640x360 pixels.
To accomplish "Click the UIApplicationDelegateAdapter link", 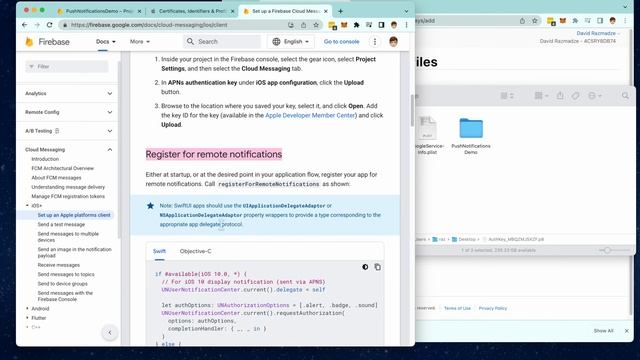I will point(284,206).
